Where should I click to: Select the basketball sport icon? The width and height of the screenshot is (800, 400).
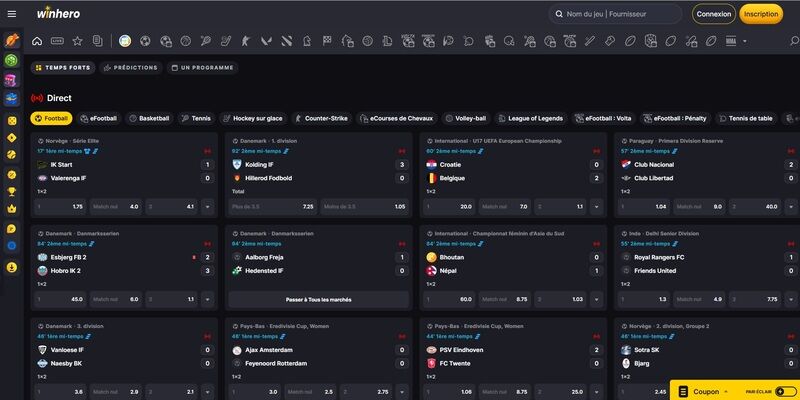pos(186,41)
